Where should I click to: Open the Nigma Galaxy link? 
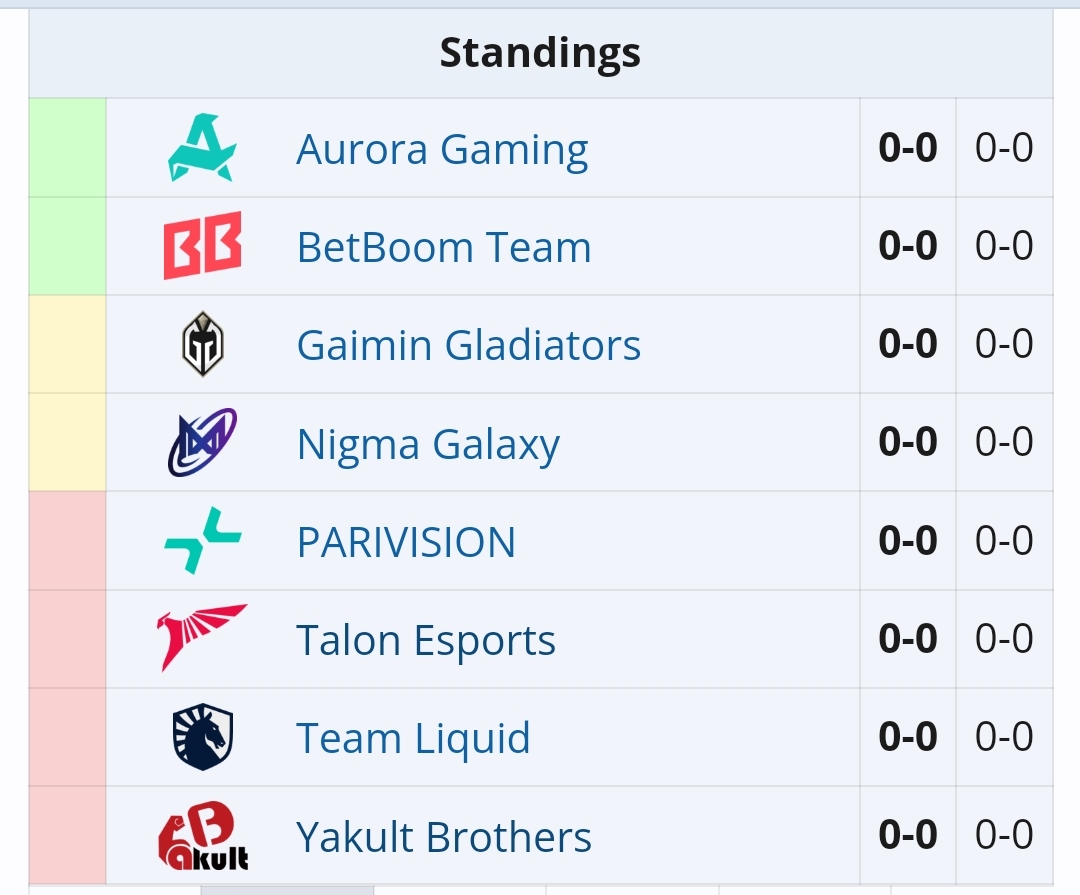pyautogui.click(x=428, y=444)
